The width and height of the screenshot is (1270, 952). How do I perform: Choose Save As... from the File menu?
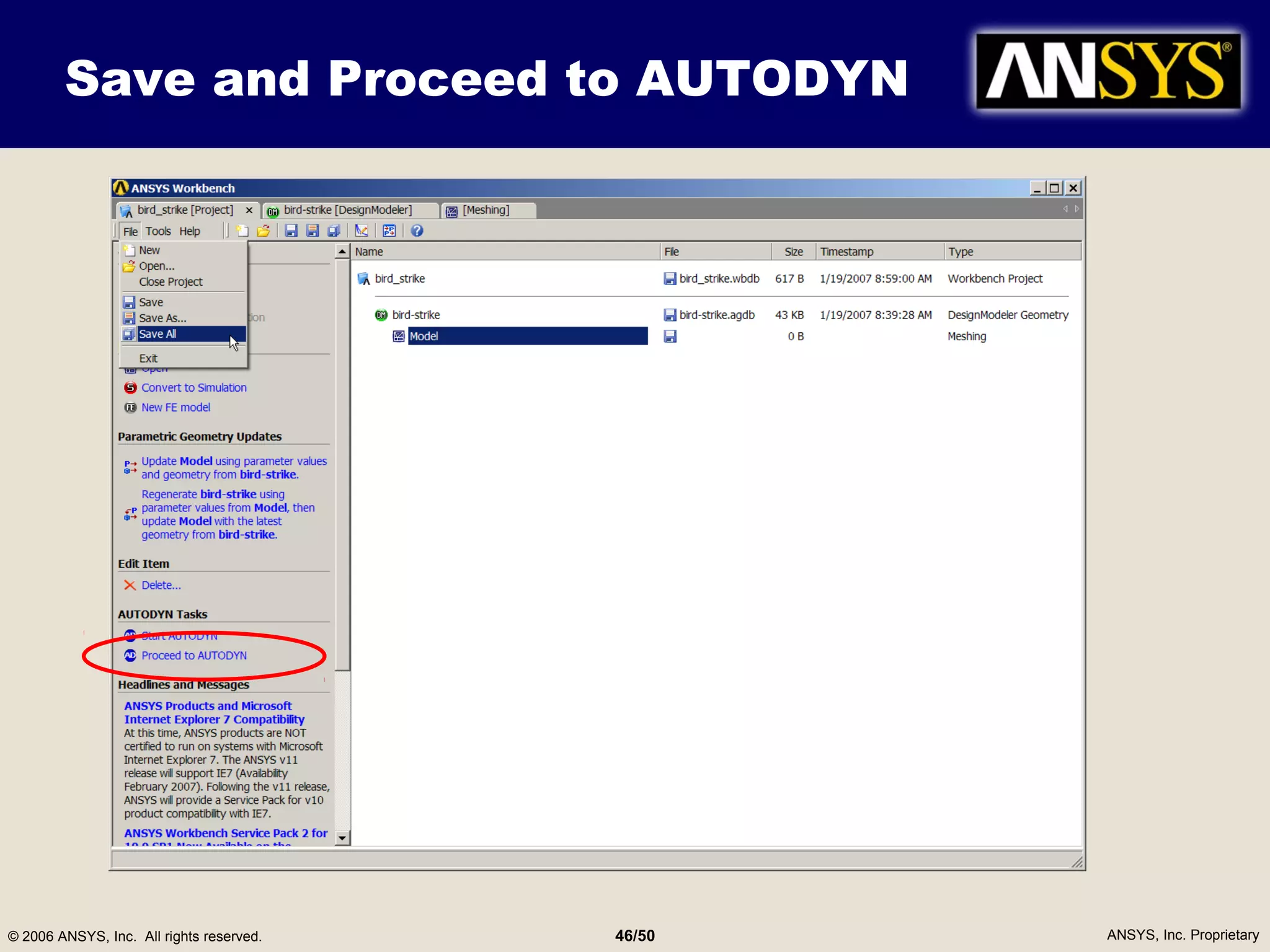(x=184, y=318)
